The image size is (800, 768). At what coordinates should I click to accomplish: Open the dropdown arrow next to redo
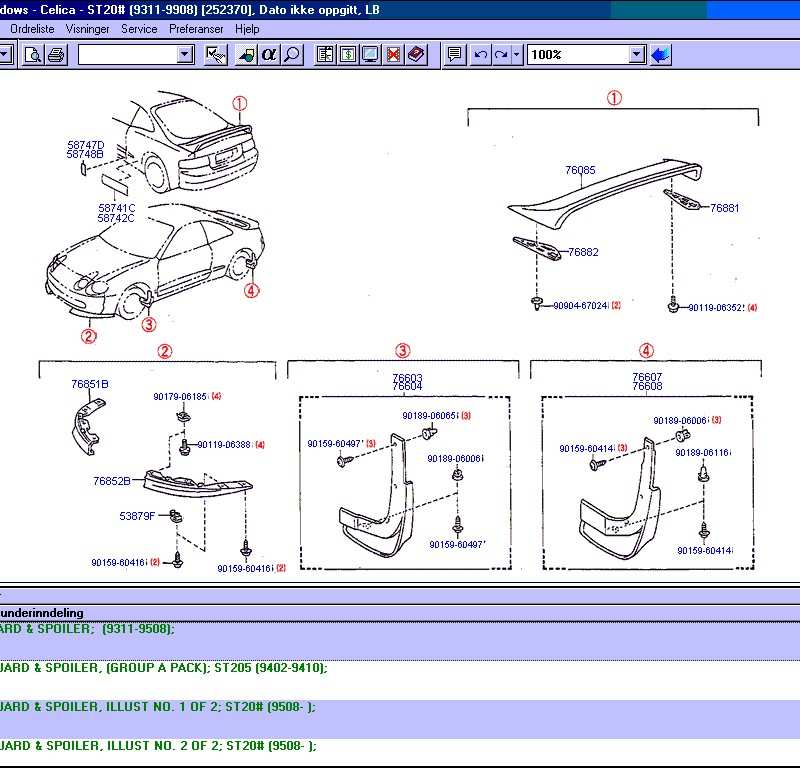[x=516, y=55]
